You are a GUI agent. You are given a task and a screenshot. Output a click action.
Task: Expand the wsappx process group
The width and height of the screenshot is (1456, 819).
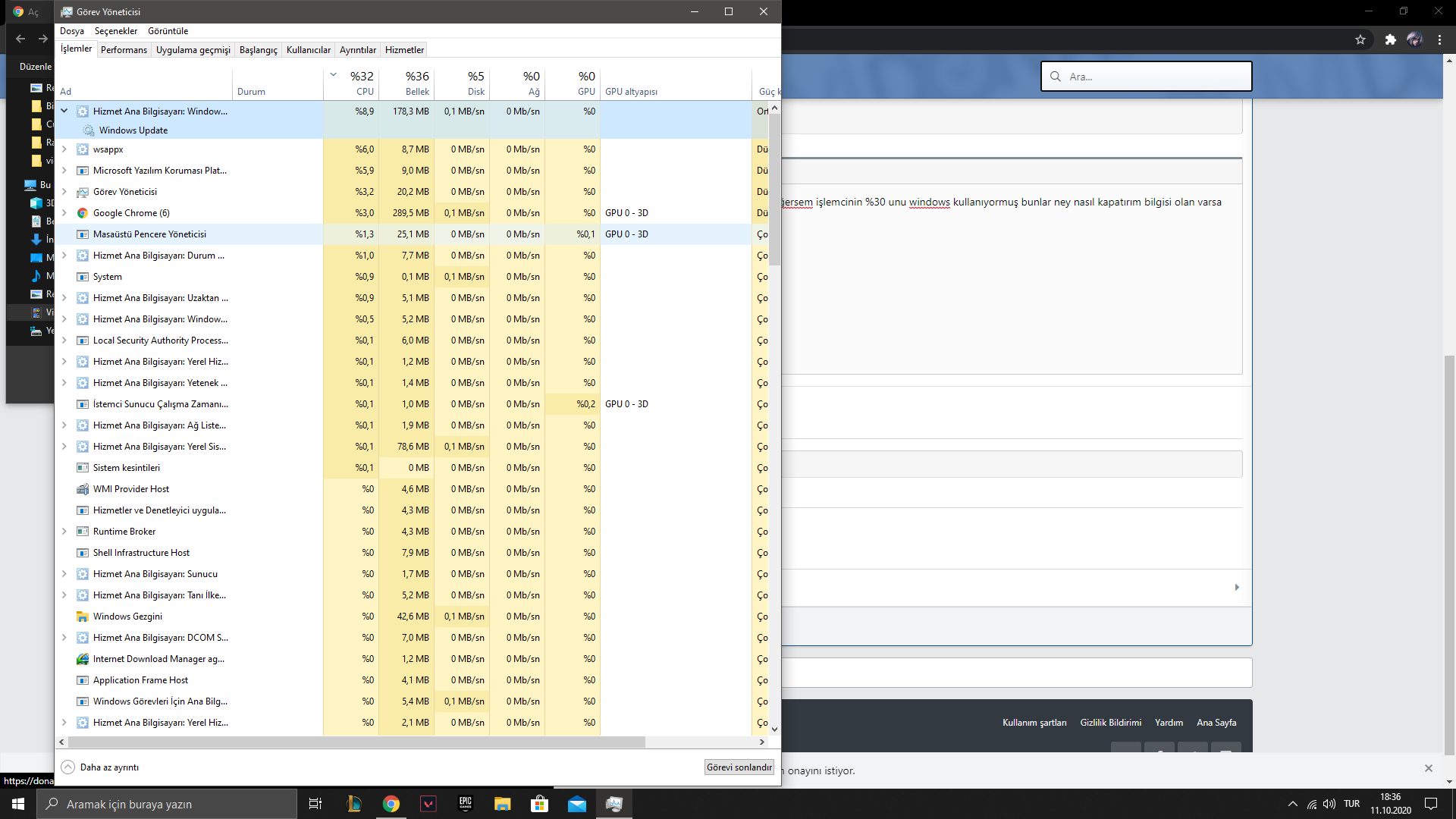click(64, 149)
